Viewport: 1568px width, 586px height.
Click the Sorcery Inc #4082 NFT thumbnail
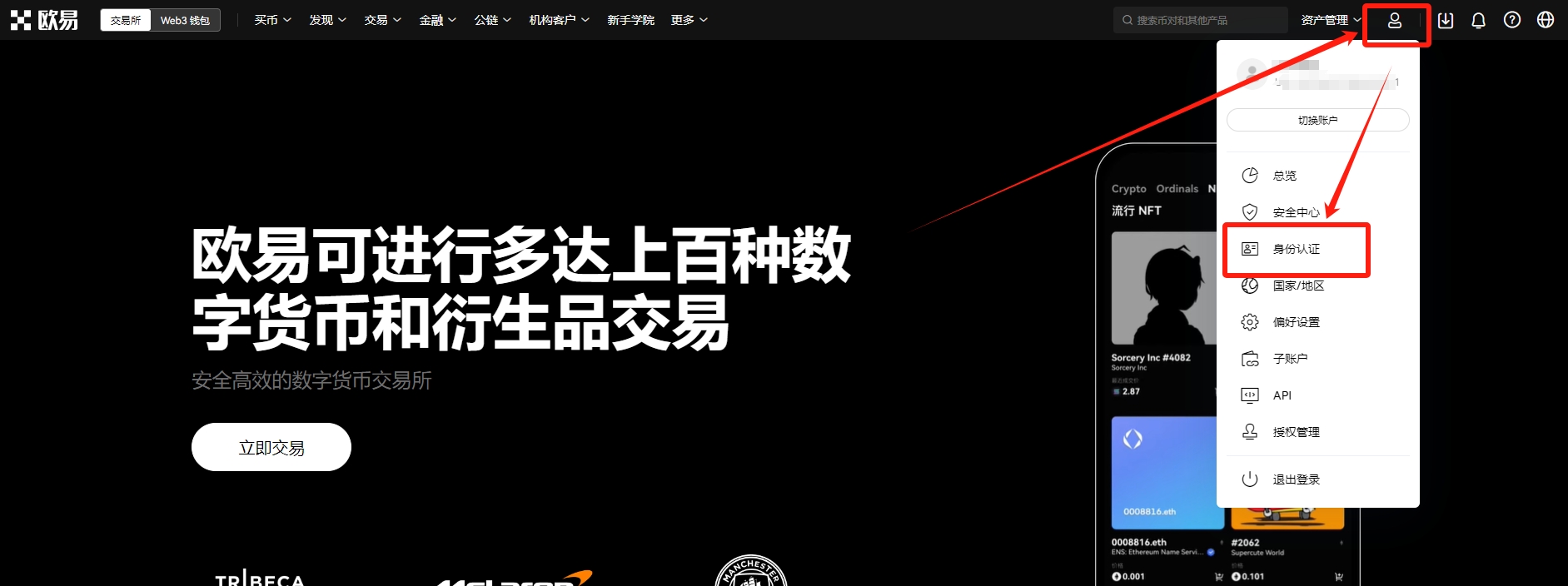point(1164,289)
